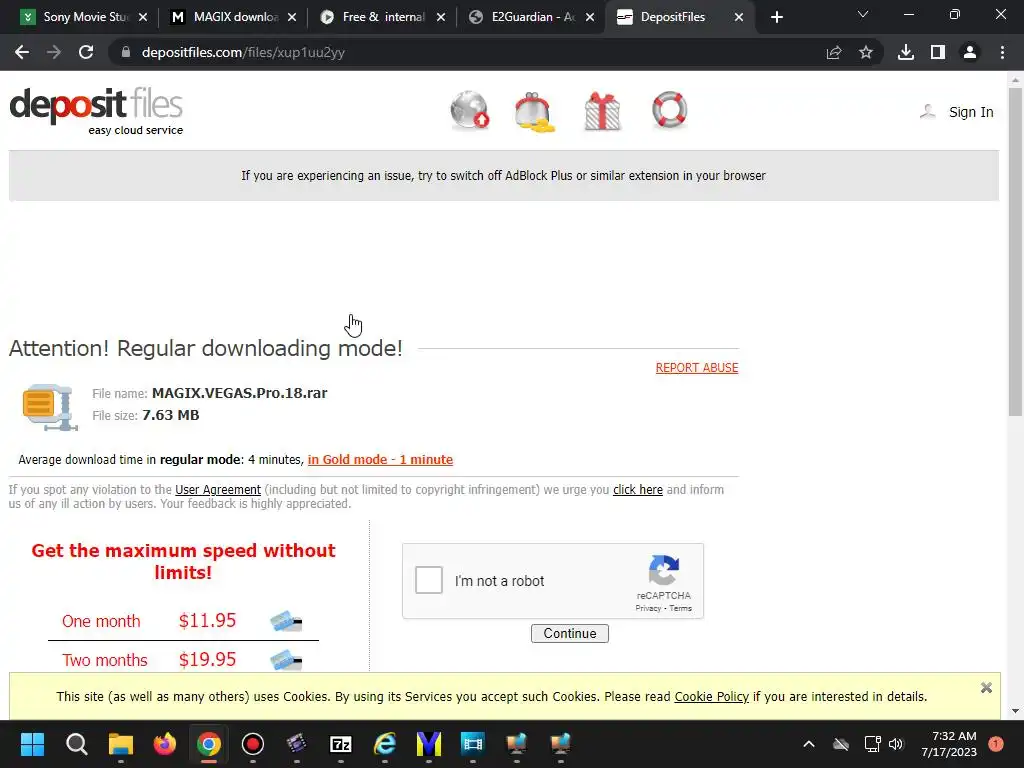Click the credit card icon for One month
Viewport: 1024px width, 768px height.
coord(286,621)
